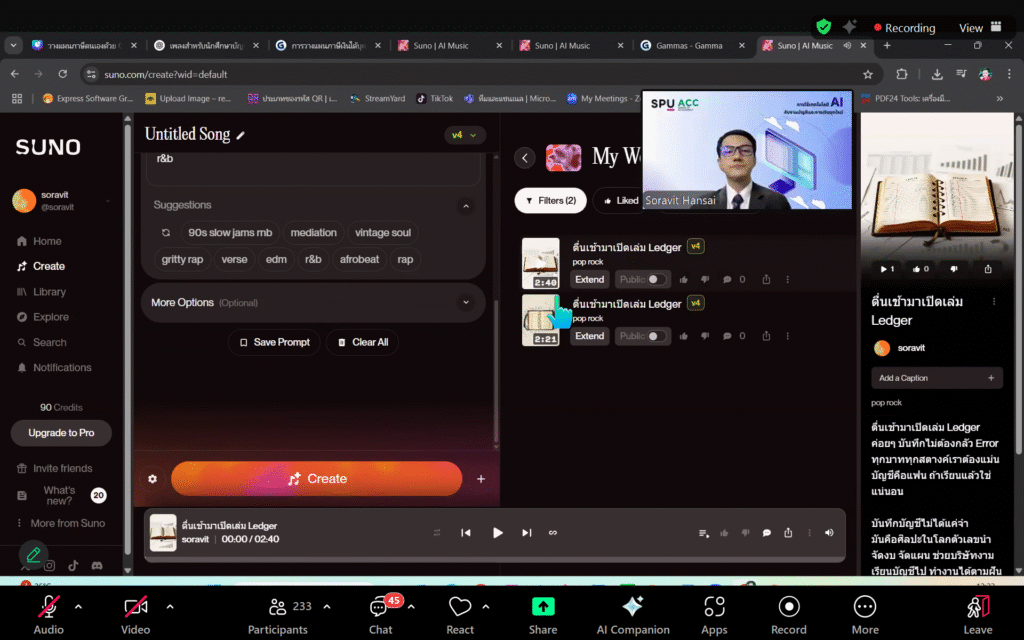1024x640 pixels.
Task: Open Suno's Discord link icon
Action: click(x=97, y=566)
